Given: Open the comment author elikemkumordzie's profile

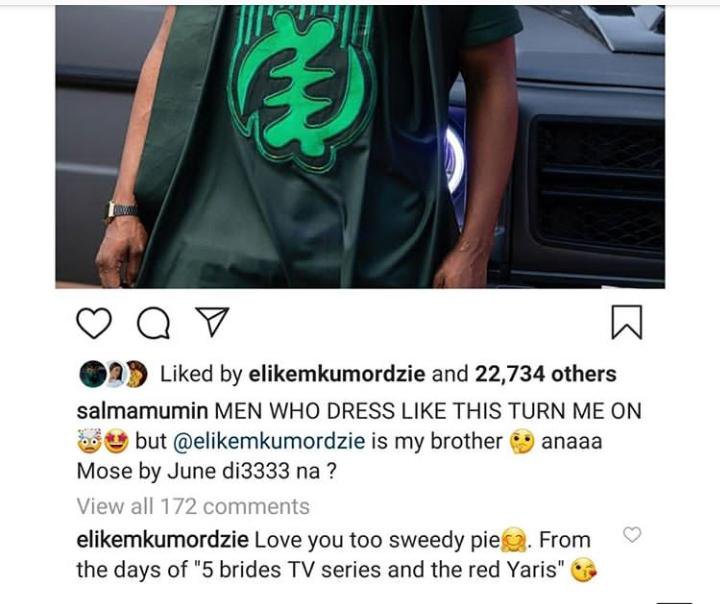Looking at the screenshot, I should pyautogui.click(x=163, y=540).
